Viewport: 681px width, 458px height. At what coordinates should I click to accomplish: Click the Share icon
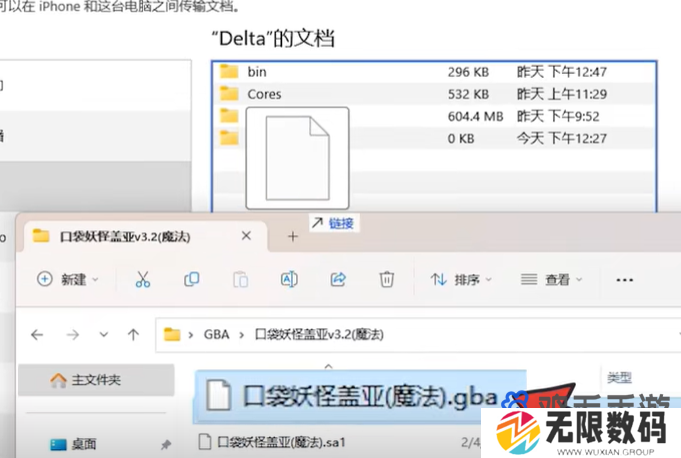(x=338, y=280)
